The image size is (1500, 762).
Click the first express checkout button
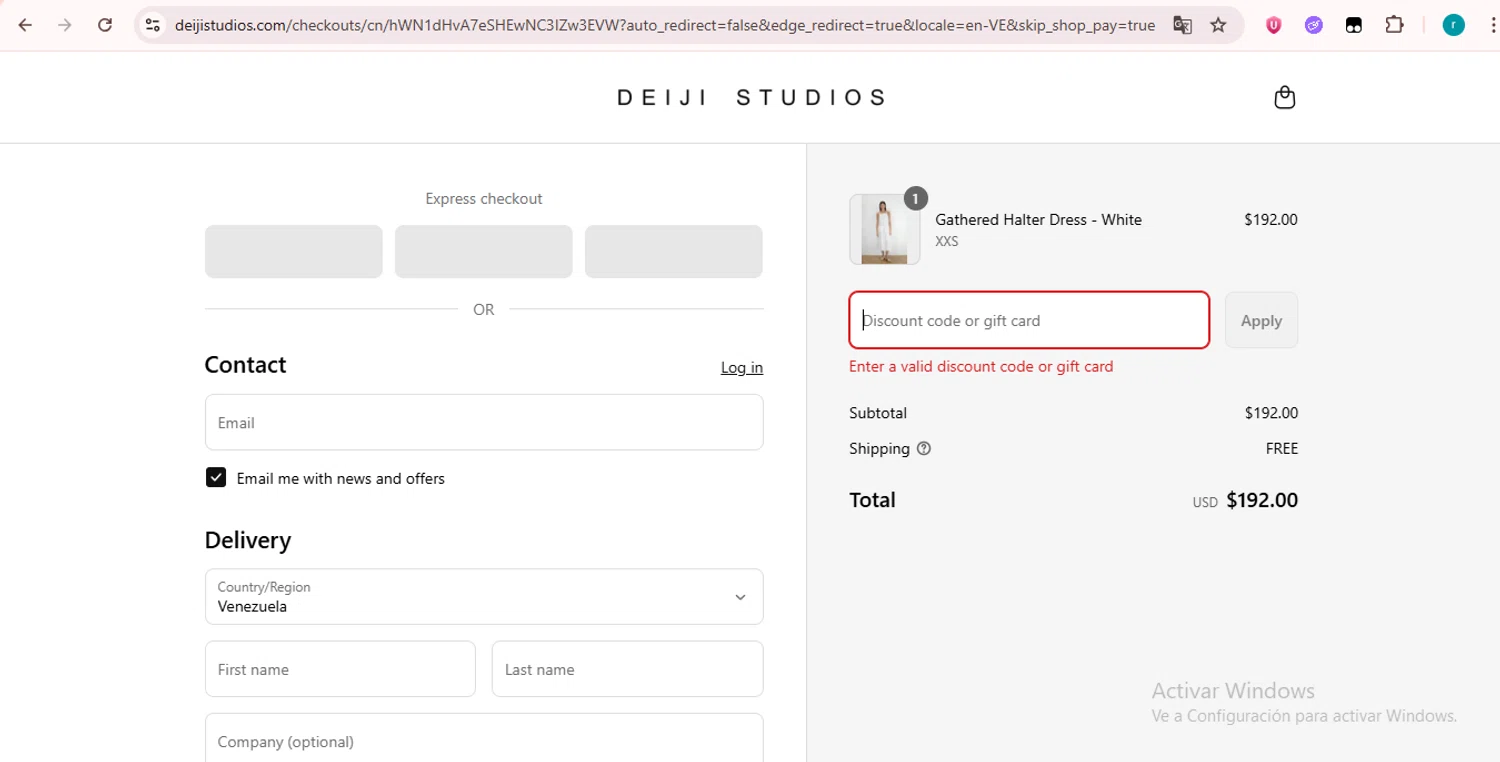294,251
